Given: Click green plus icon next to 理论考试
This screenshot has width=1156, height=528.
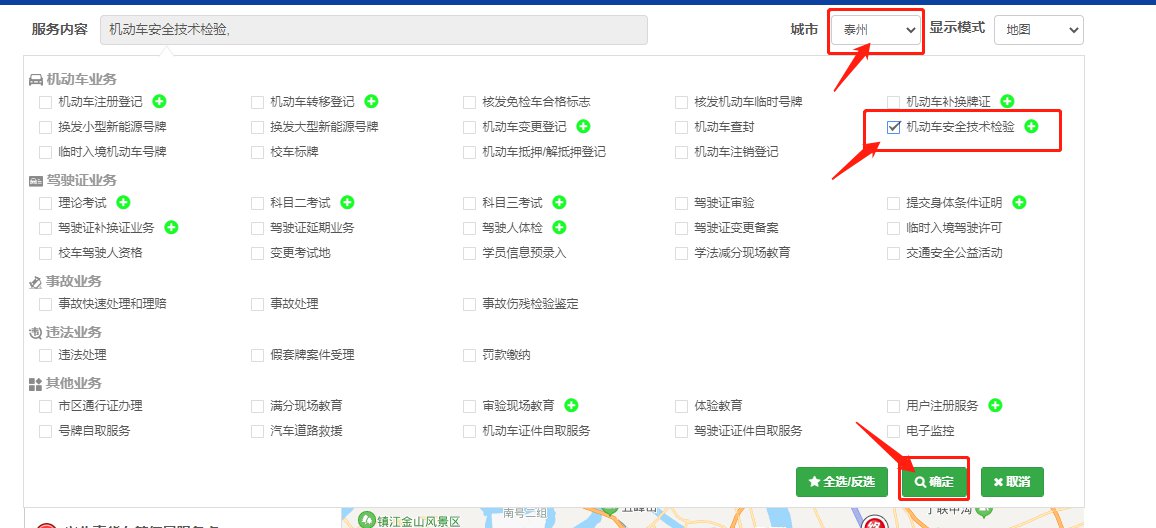Looking at the screenshot, I should tap(123, 203).
